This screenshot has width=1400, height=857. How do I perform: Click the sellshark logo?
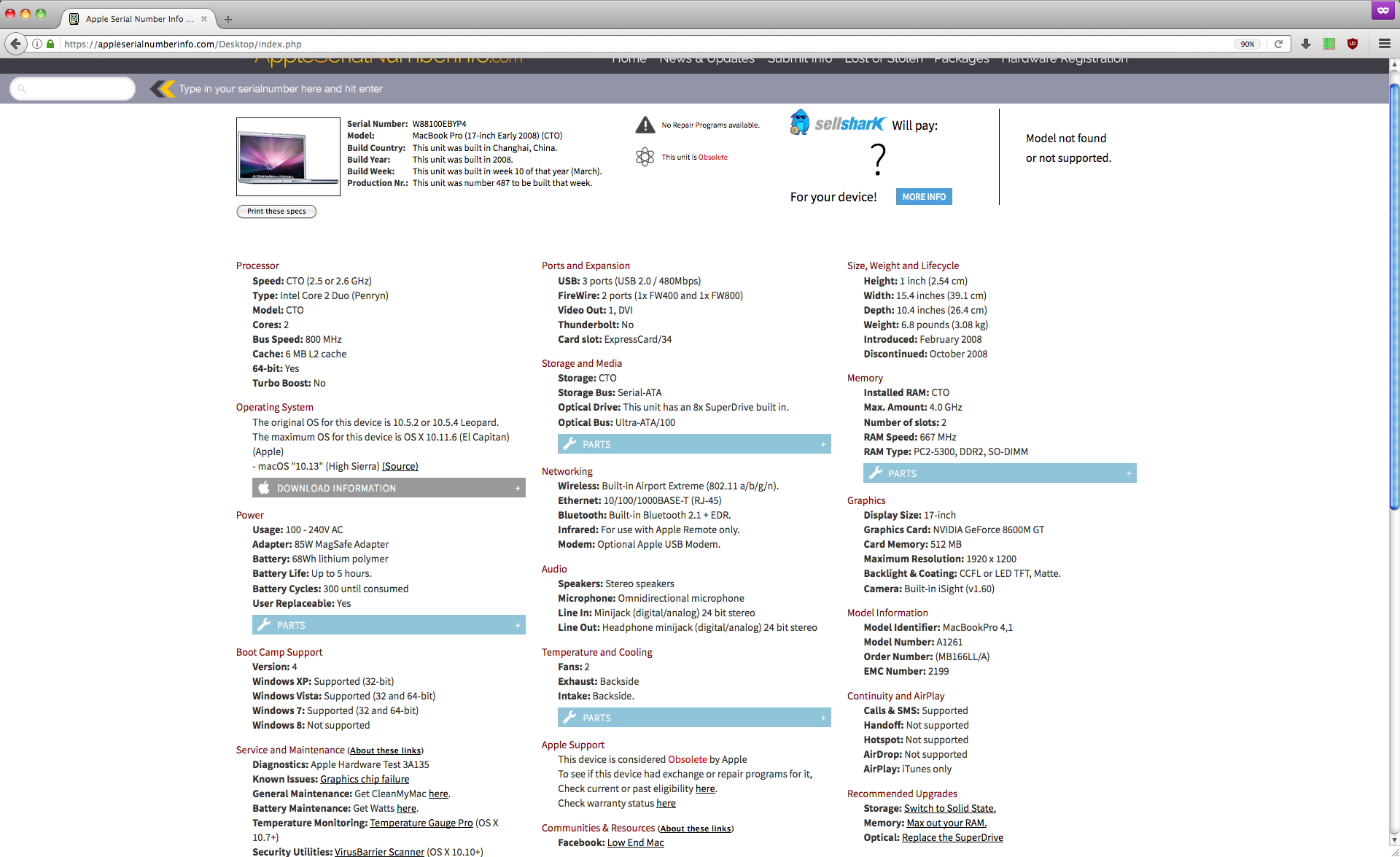pos(838,123)
